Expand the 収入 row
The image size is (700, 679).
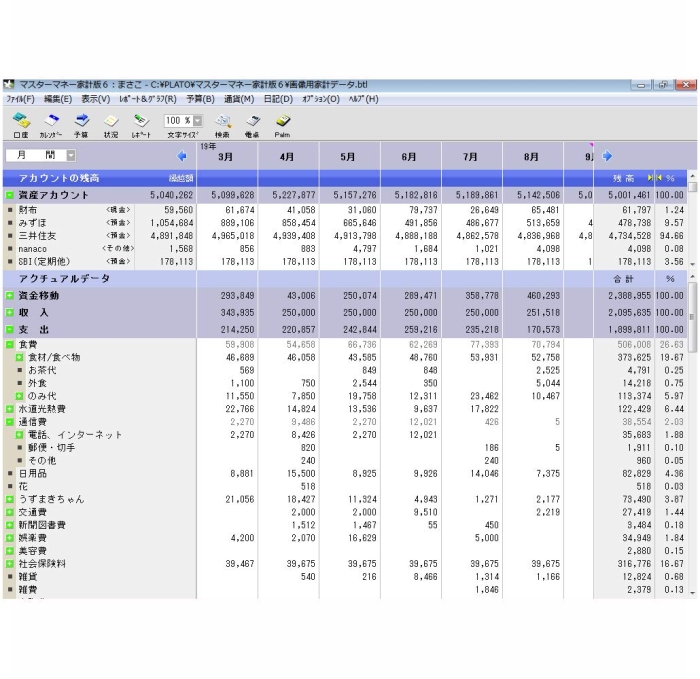9,312
